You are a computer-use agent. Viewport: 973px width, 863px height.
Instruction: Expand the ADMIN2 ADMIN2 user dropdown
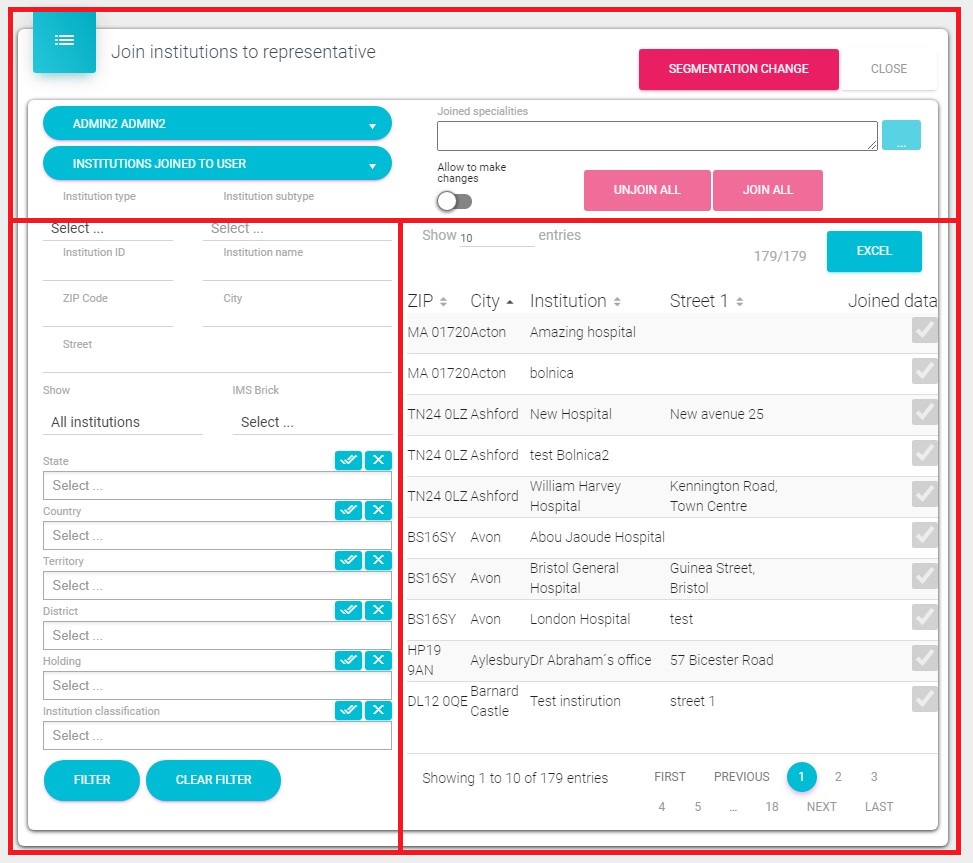(x=217, y=124)
